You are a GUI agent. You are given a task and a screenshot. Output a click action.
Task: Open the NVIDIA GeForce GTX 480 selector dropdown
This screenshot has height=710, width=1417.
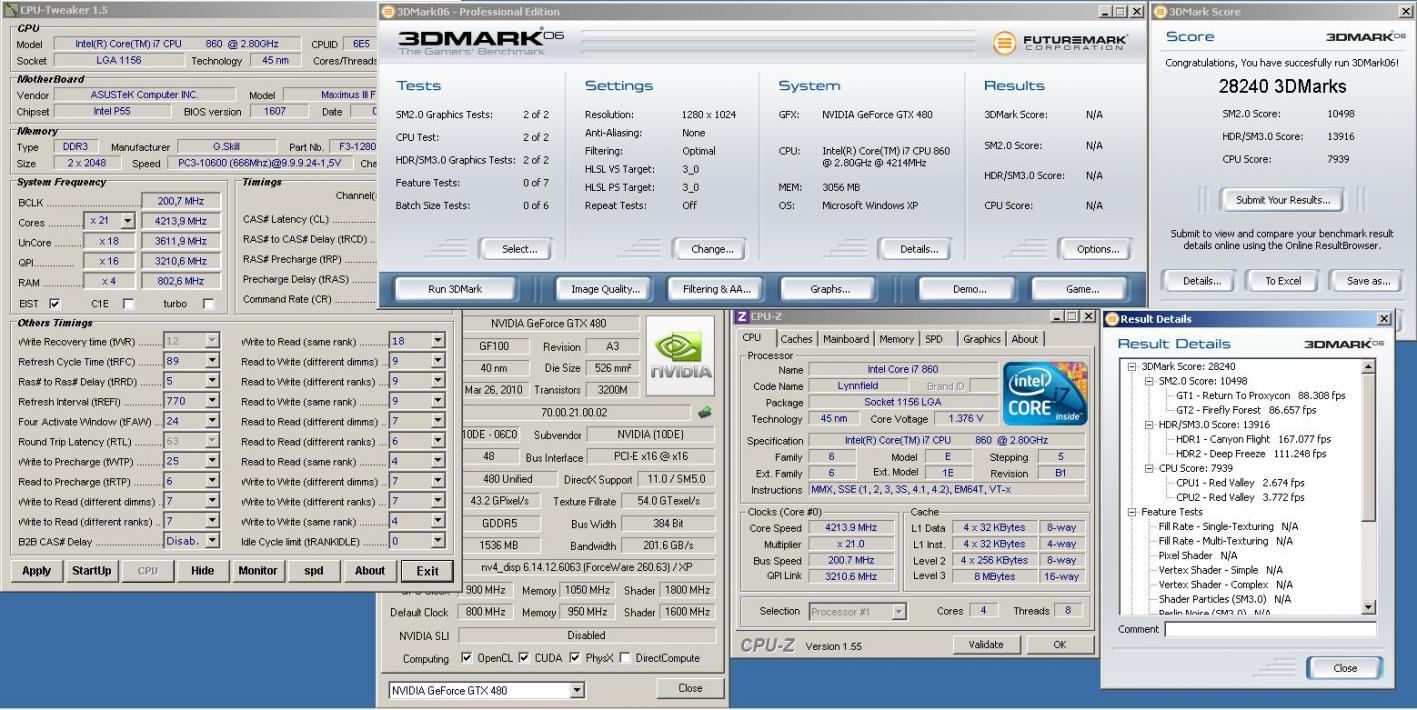(x=576, y=690)
